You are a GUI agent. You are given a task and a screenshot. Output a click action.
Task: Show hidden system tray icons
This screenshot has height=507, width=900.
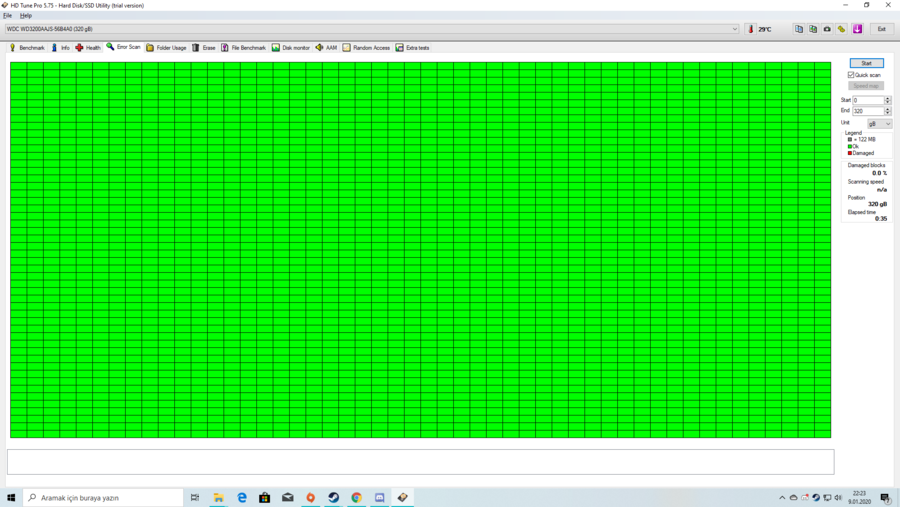(x=782, y=498)
